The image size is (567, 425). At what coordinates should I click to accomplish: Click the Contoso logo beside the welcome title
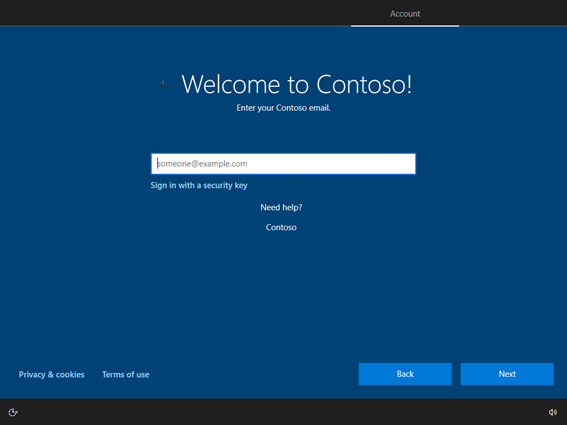coord(163,85)
